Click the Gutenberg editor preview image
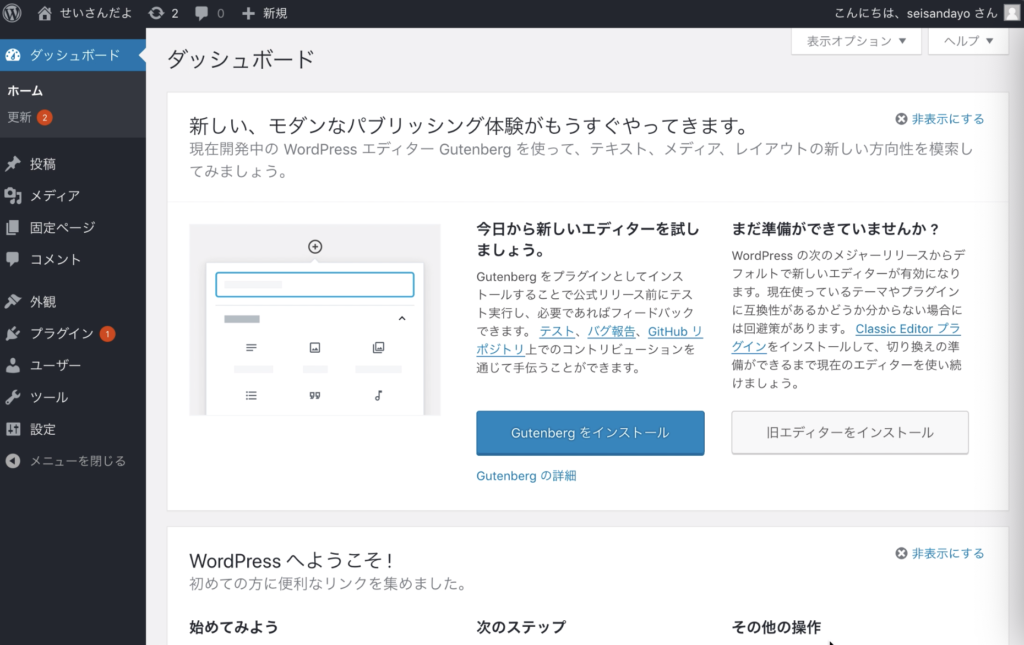Screen dimensions: 1024x645 click(x=315, y=320)
